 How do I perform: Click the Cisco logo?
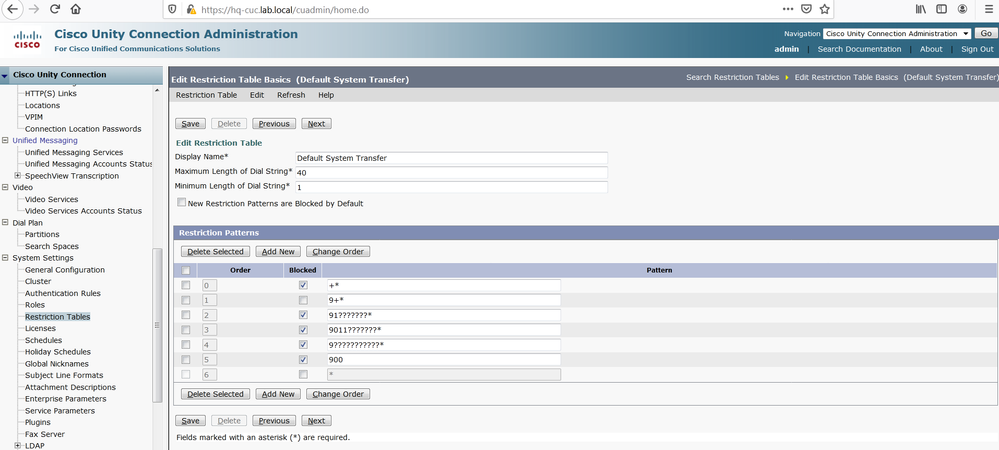click(27, 40)
